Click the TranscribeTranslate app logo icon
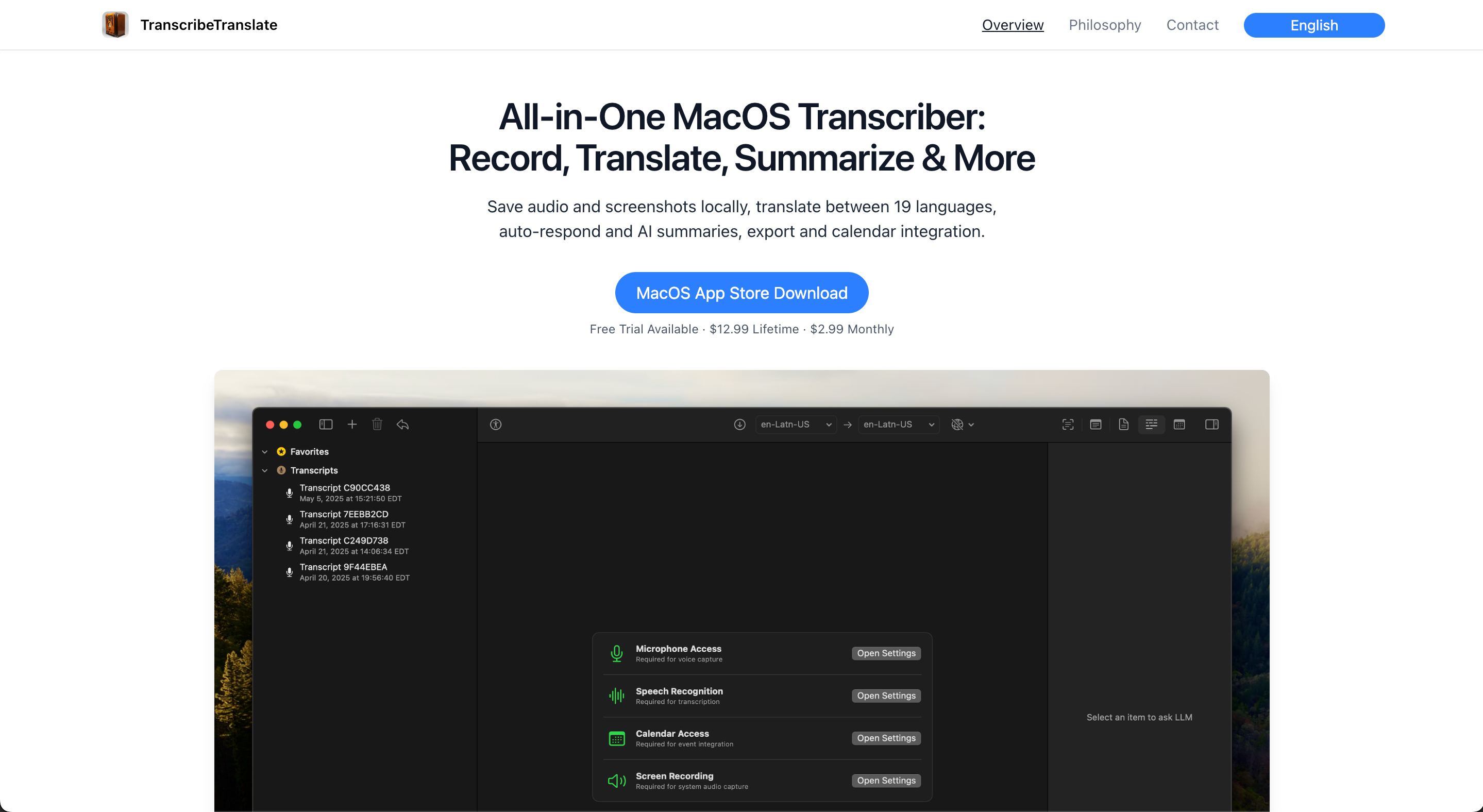Image resolution: width=1483 pixels, height=812 pixels. coord(115,25)
